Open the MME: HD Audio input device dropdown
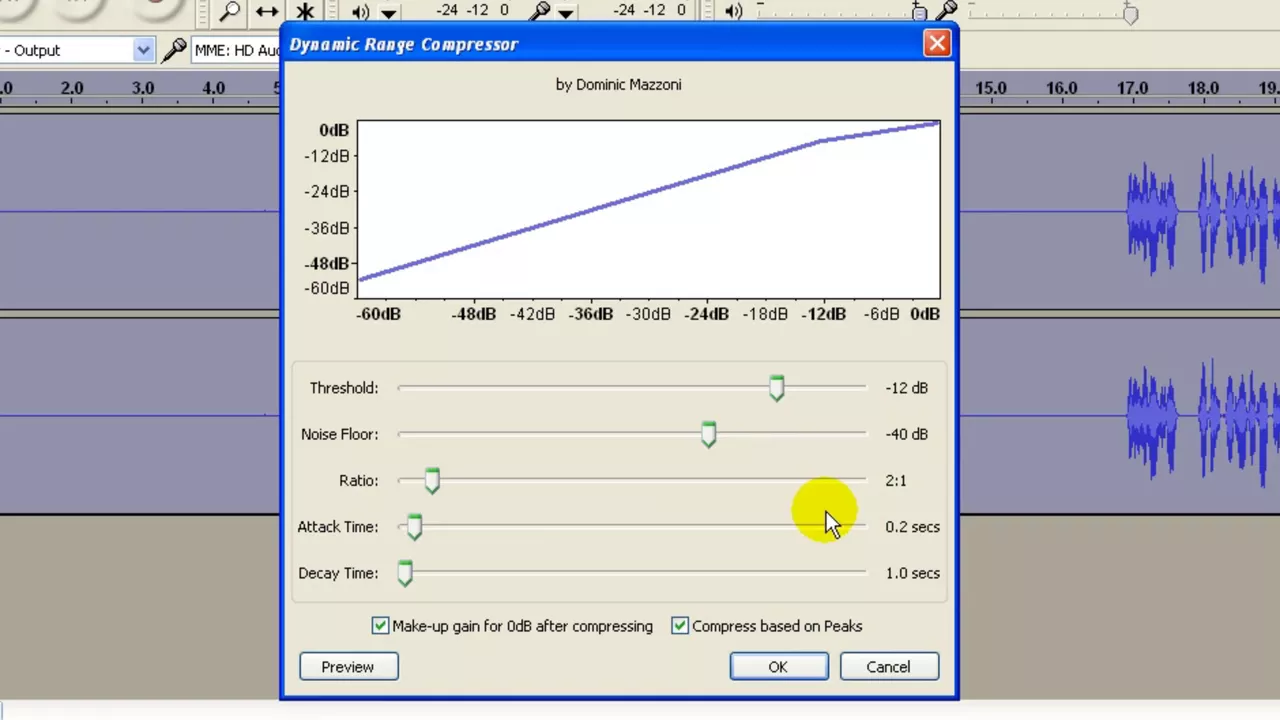 pyautogui.click(x=236, y=50)
